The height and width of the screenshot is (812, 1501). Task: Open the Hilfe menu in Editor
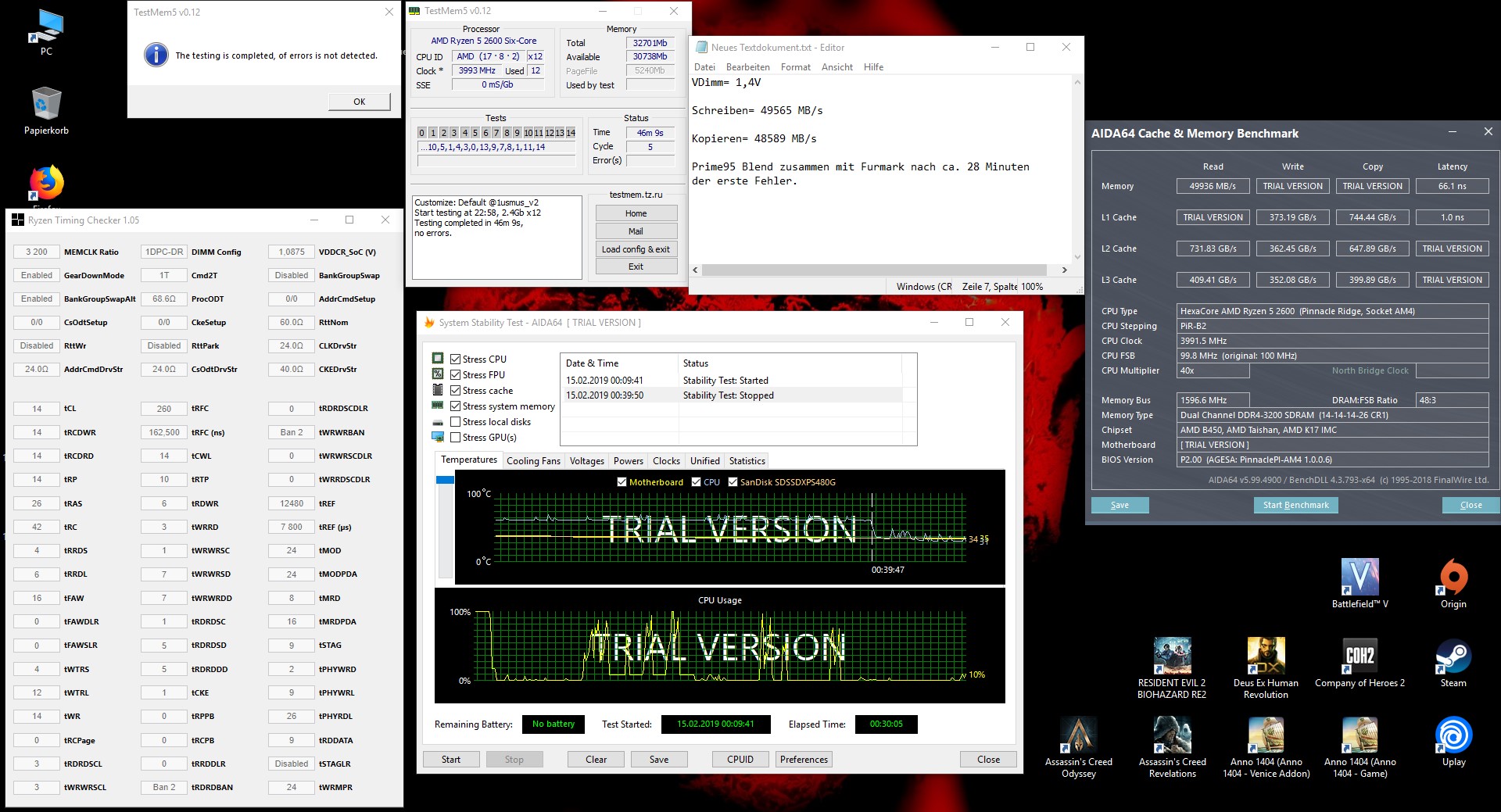click(873, 67)
